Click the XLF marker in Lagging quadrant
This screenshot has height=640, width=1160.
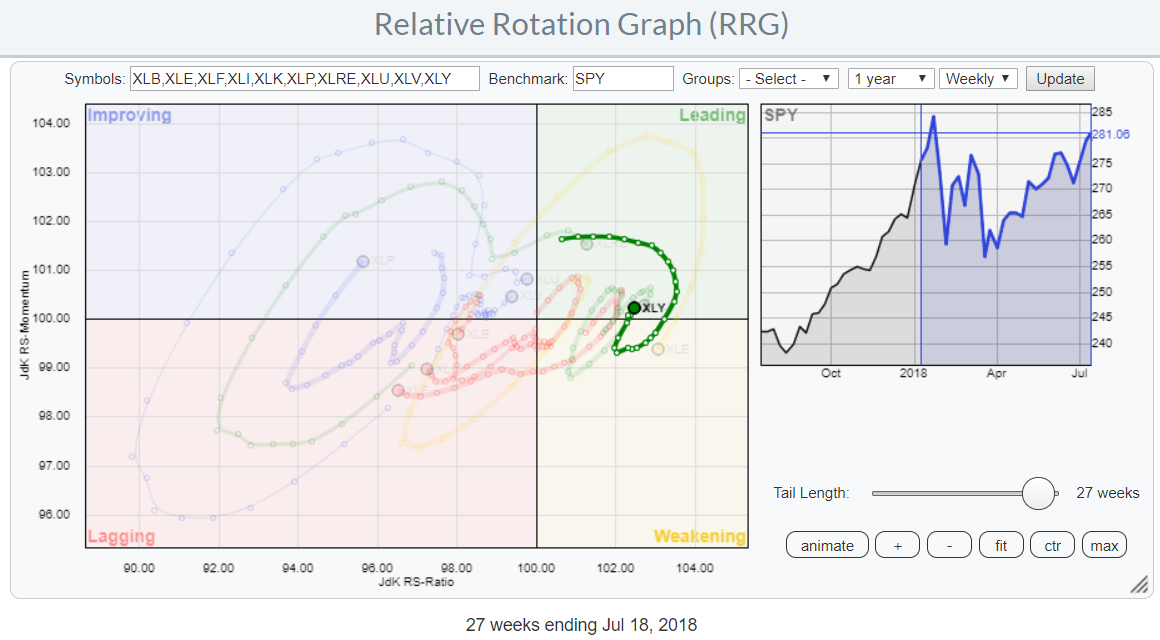coord(398,390)
